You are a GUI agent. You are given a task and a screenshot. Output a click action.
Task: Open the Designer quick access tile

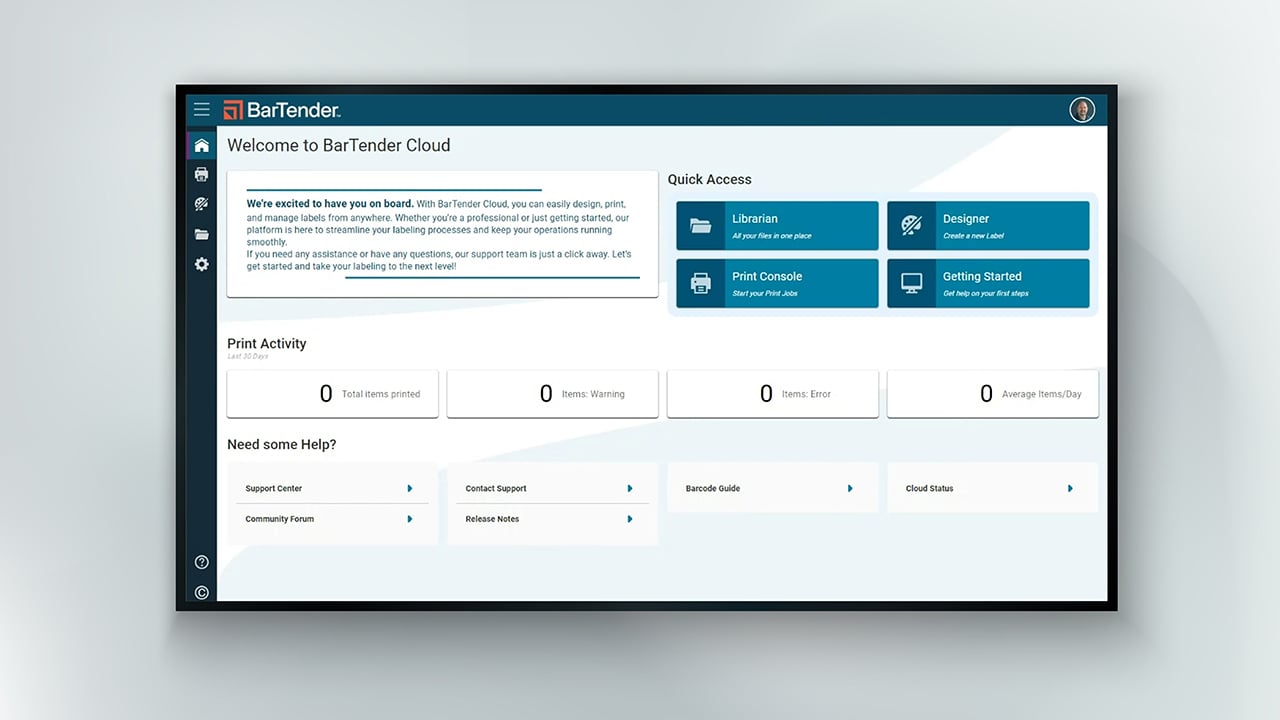(x=988, y=226)
